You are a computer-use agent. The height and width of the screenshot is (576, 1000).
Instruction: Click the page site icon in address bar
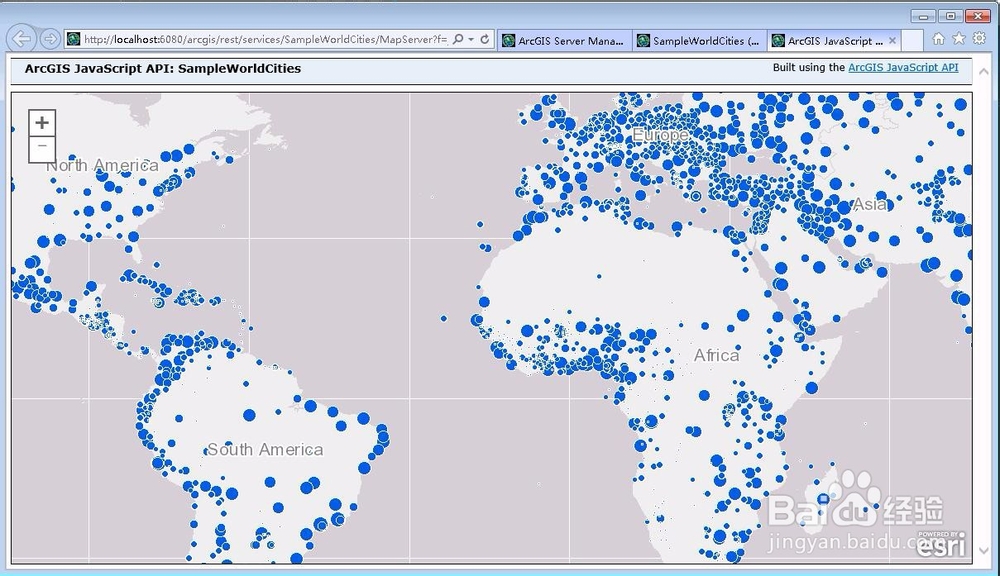click(74, 40)
